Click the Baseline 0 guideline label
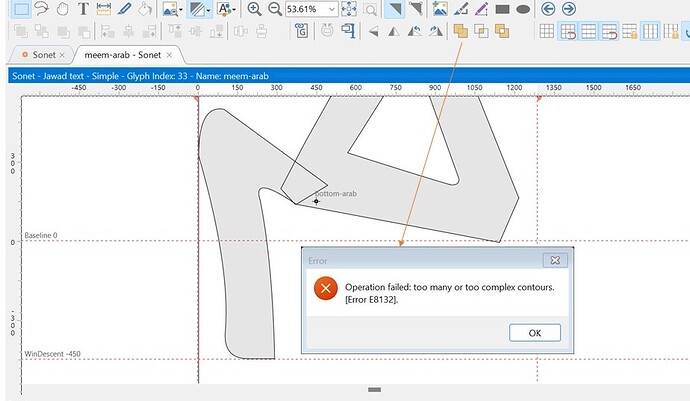This screenshot has width=690, height=401. point(40,235)
